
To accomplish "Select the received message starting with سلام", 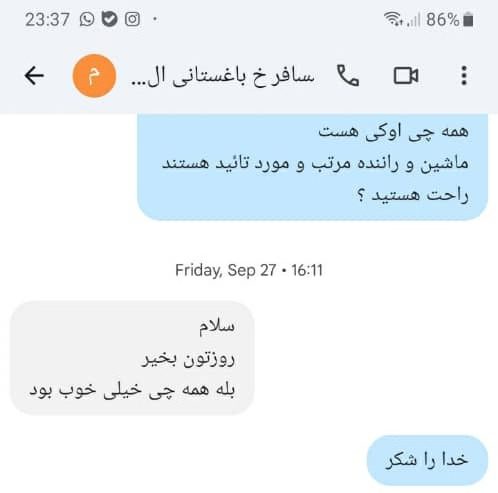I will [132, 358].
